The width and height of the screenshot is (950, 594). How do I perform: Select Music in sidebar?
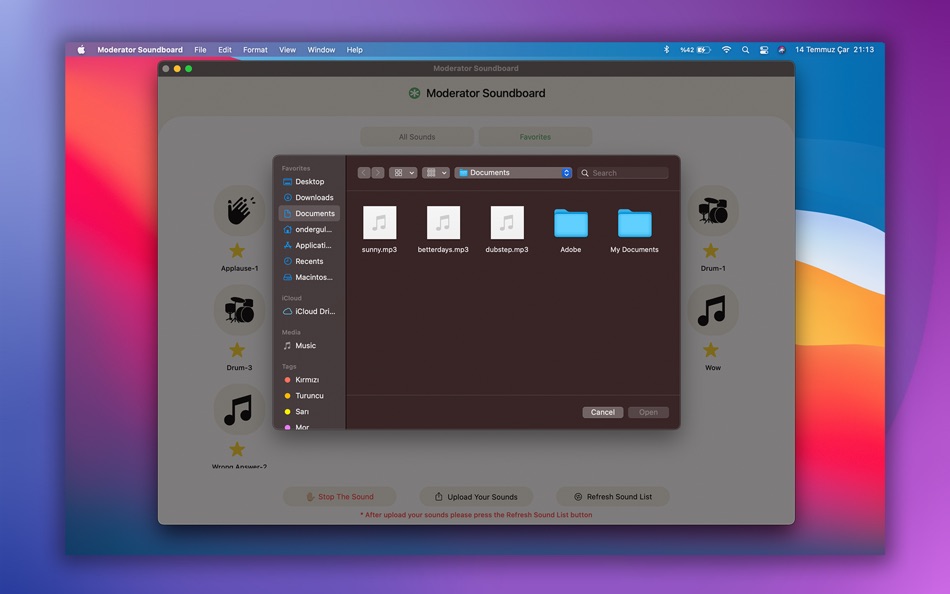tap(309, 345)
